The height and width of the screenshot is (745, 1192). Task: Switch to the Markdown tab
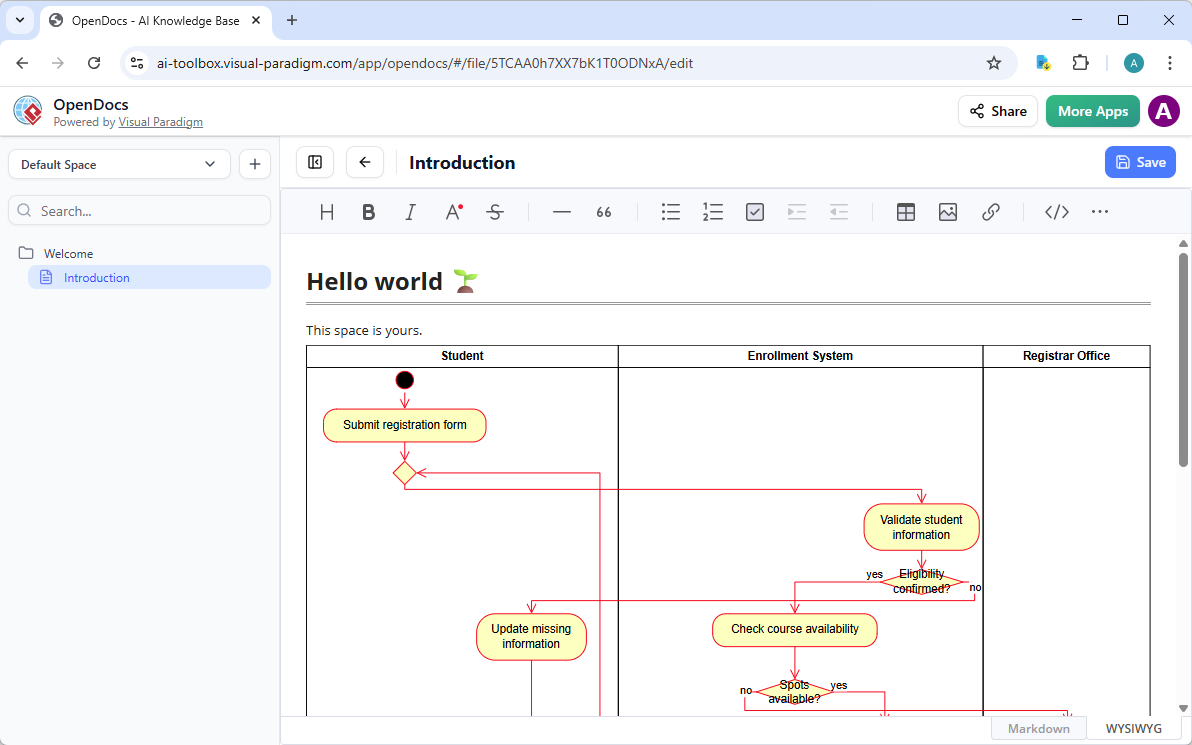(1038, 727)
